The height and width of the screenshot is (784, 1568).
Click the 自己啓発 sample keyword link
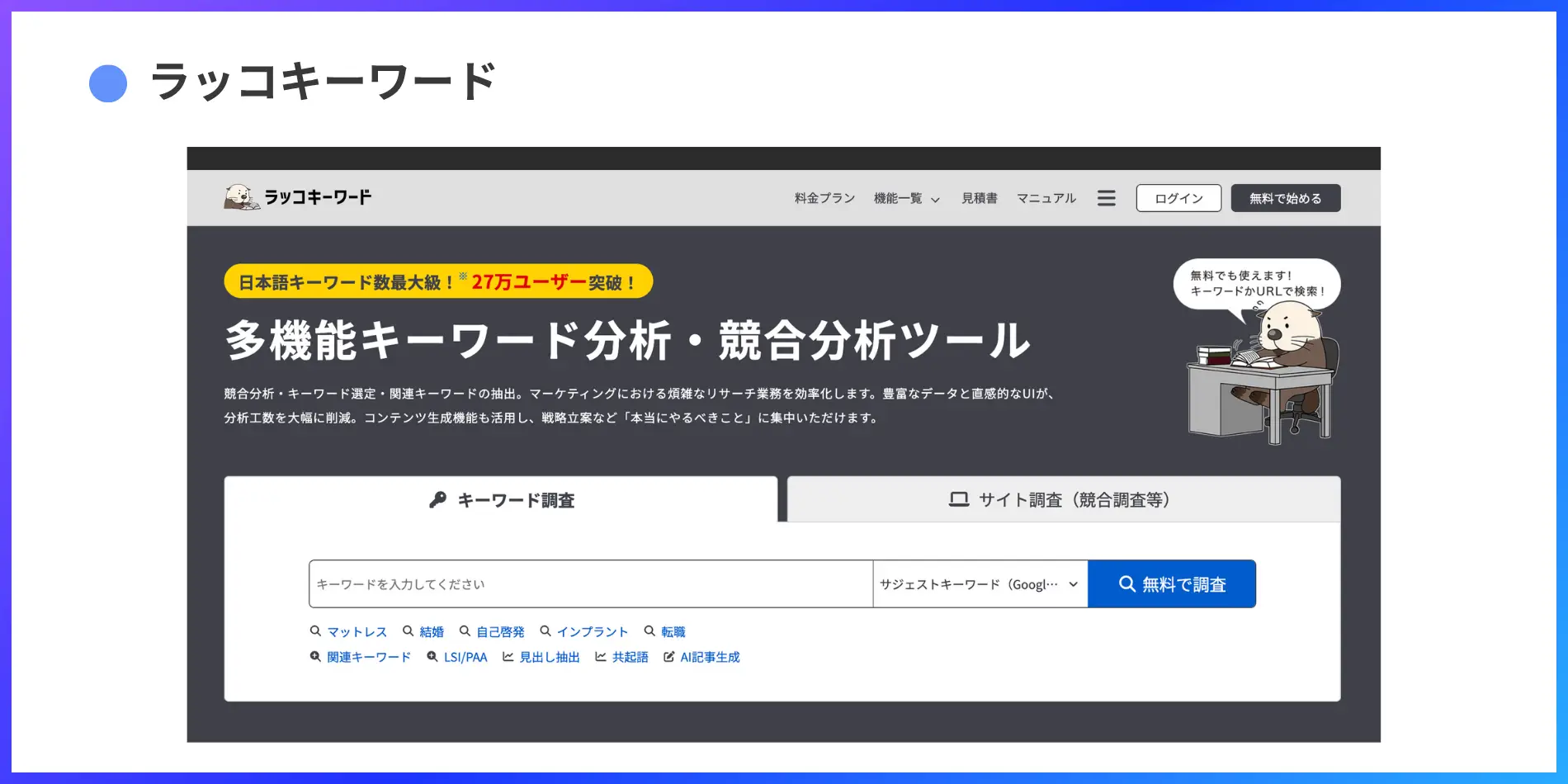tap(500, 632)
